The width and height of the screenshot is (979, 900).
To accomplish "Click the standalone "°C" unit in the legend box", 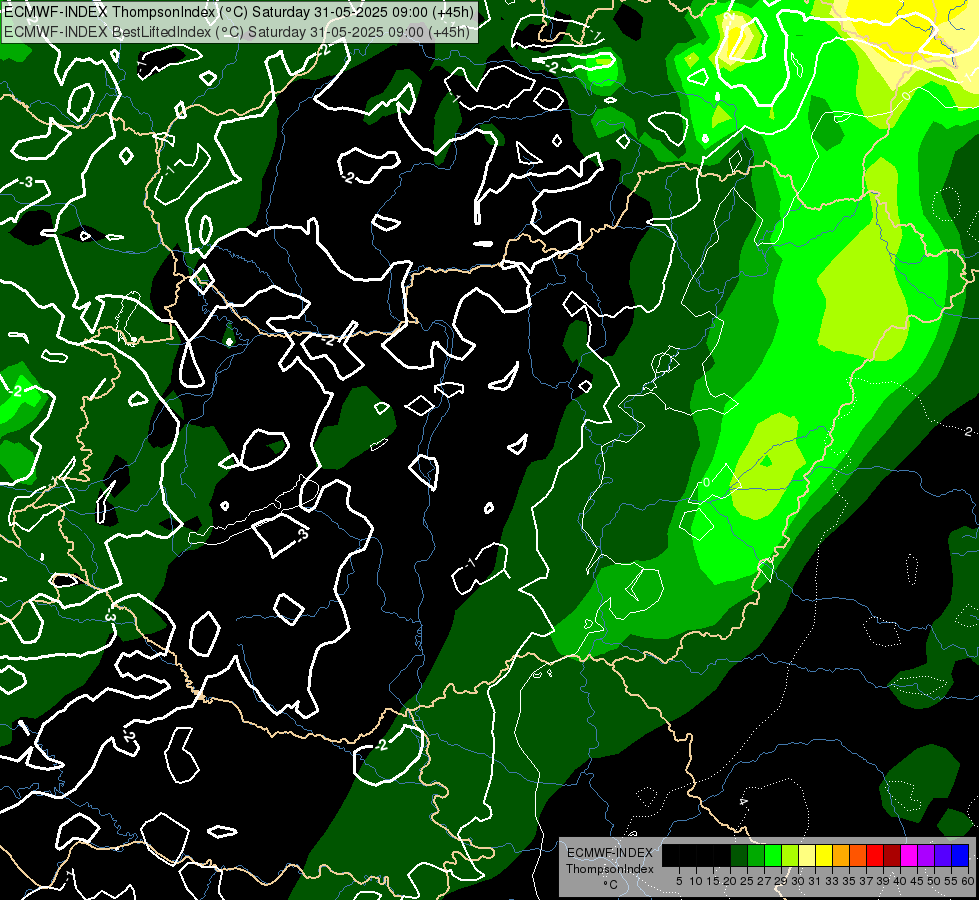I will click(611, 884).
